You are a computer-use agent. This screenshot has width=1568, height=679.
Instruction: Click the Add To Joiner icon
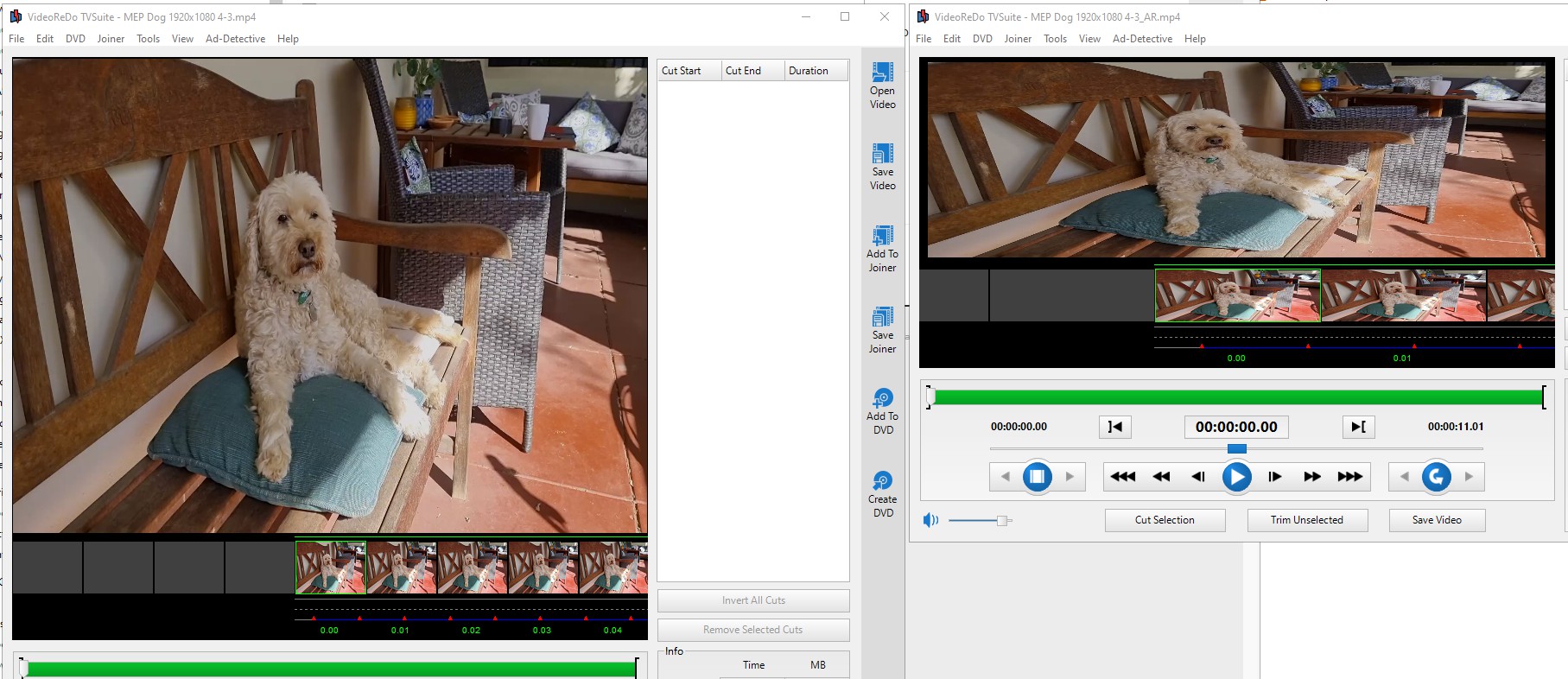pos(882,236)
